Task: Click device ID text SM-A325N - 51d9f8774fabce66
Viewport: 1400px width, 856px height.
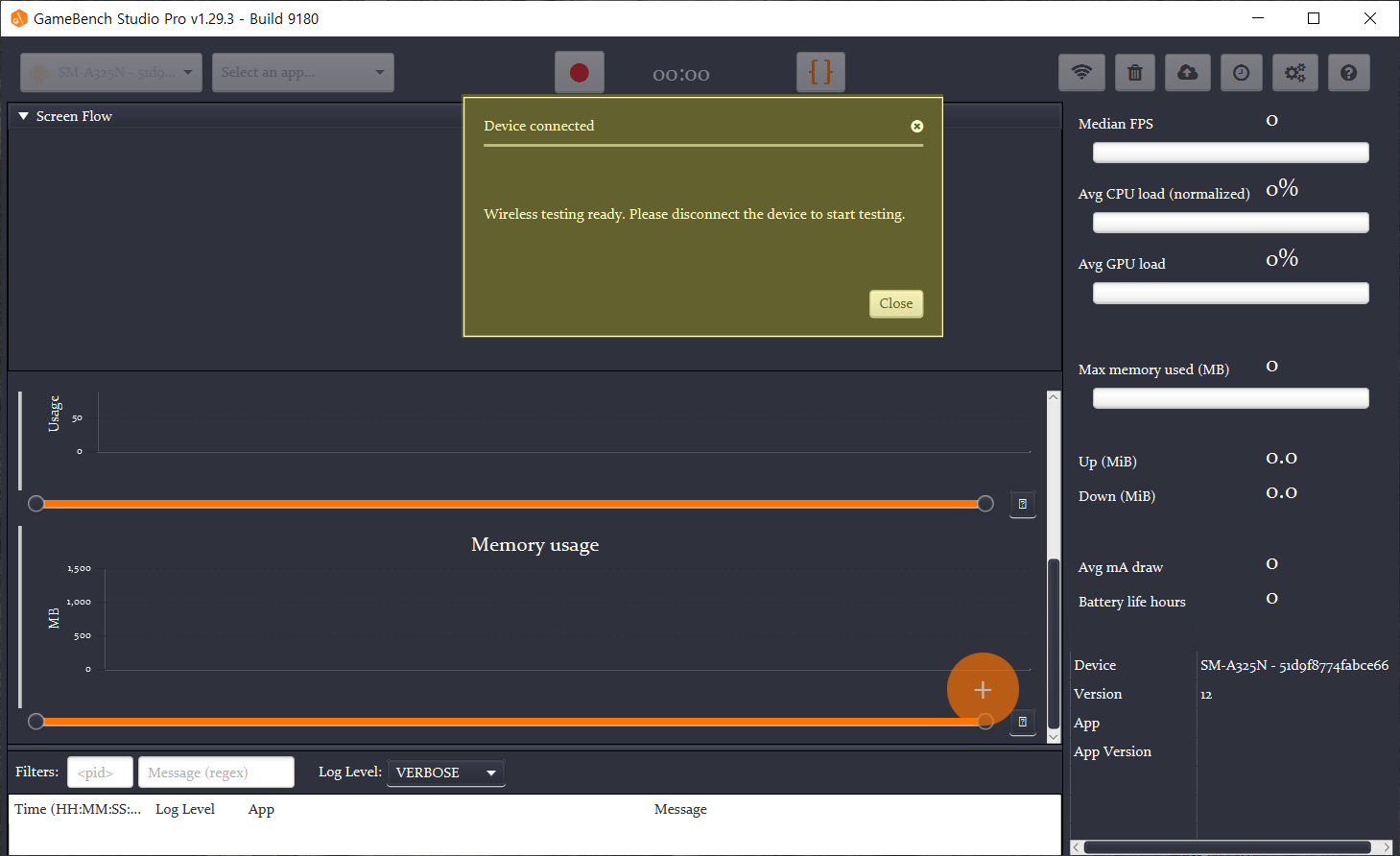Action: (1294, 665)
